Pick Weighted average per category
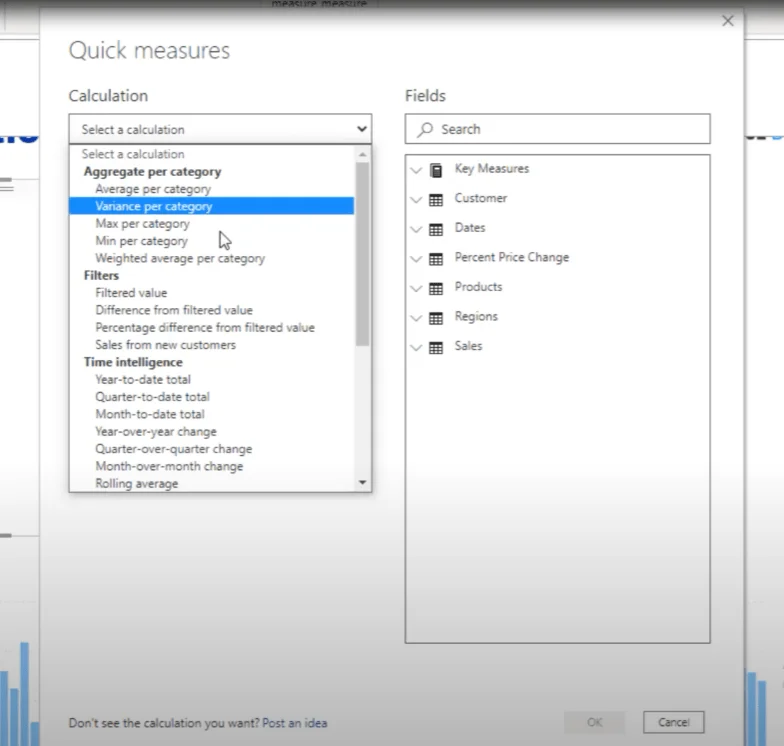The image size is (784, 746). pyautogui.click(x=180, y=258)
